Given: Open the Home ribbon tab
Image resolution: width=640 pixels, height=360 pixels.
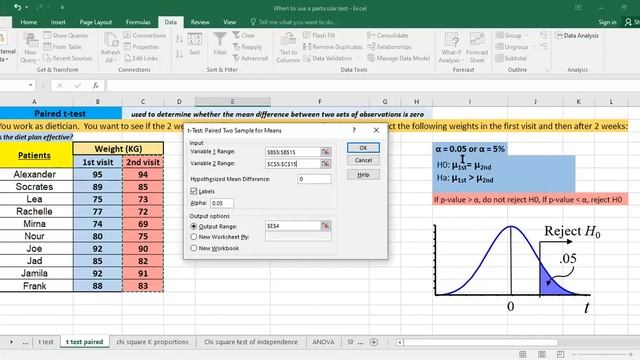Looking at the screenshot, I should [x=29, y=22].
